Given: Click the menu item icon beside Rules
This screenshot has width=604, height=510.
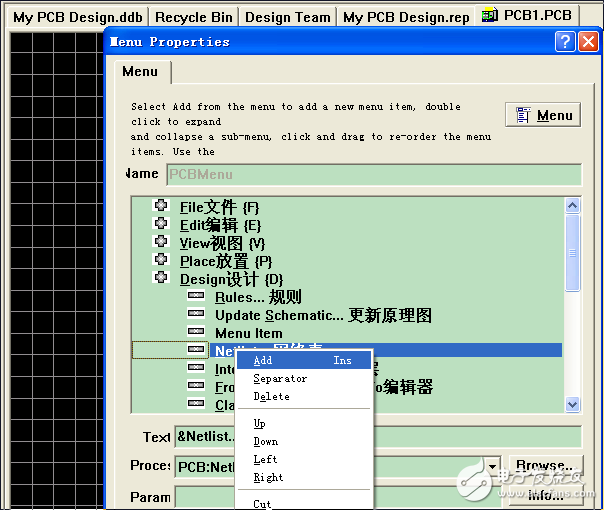Looking at the screenshot, I should pos(196,297).
